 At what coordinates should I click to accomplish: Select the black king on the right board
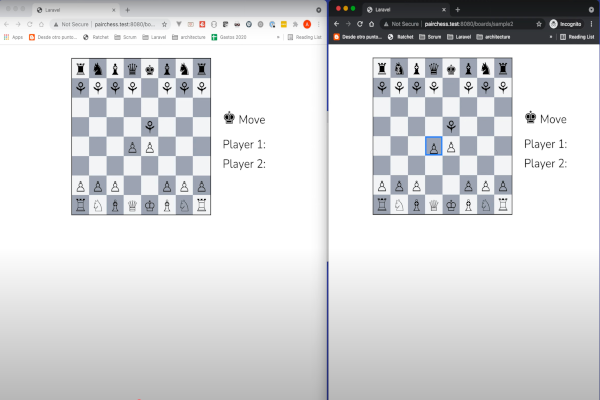coord(451,69)
